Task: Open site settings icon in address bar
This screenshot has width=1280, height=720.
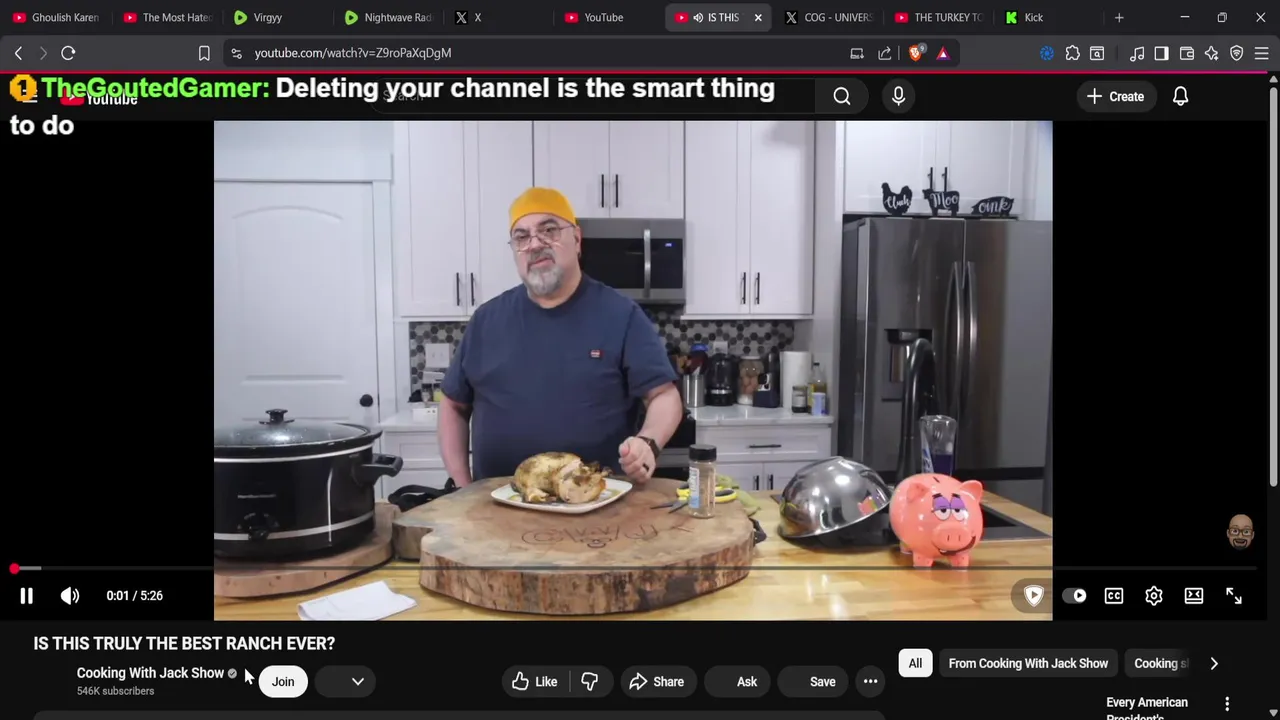Action: pos(235,53)
